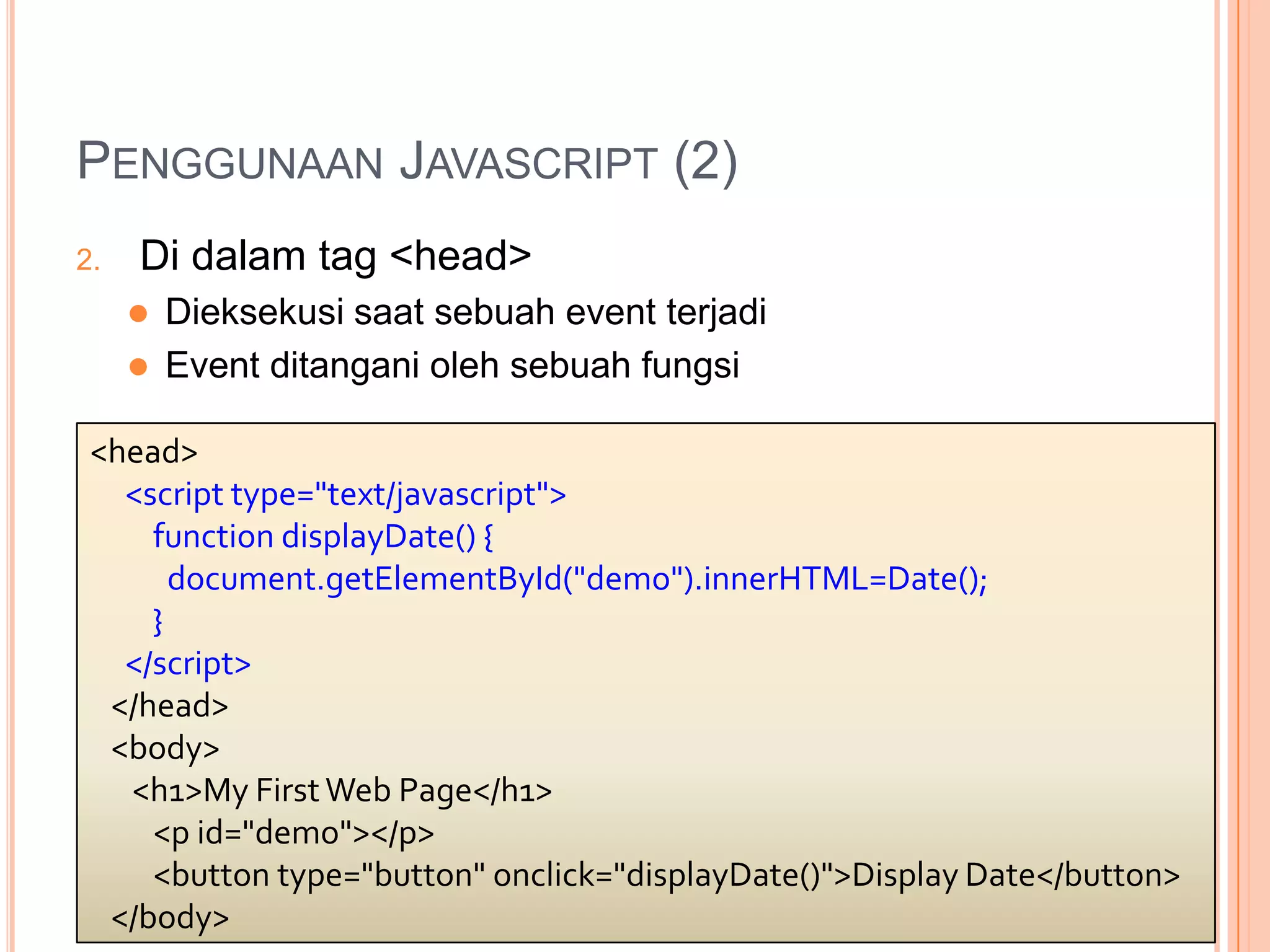Click the orange list number "2."
Image resolution: width=1270 pixels, height=952 pixels.
(88, 260)
